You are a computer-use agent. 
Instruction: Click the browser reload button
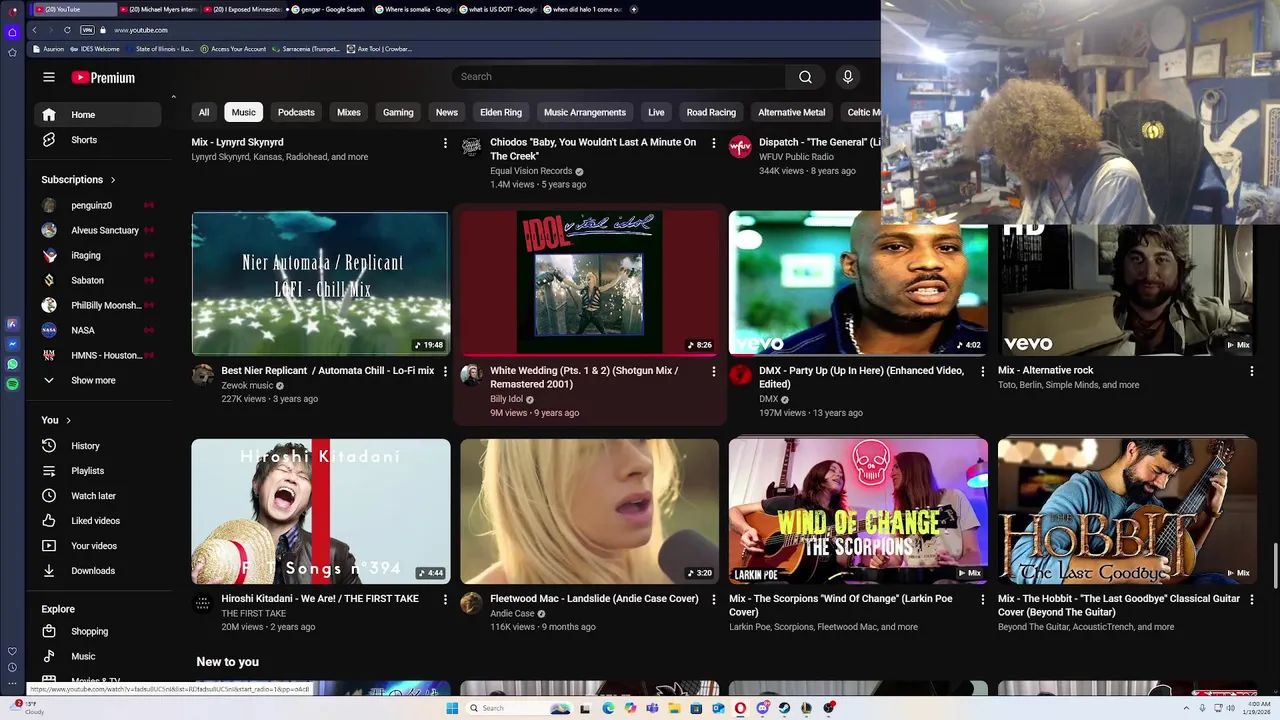click(67, 30)
